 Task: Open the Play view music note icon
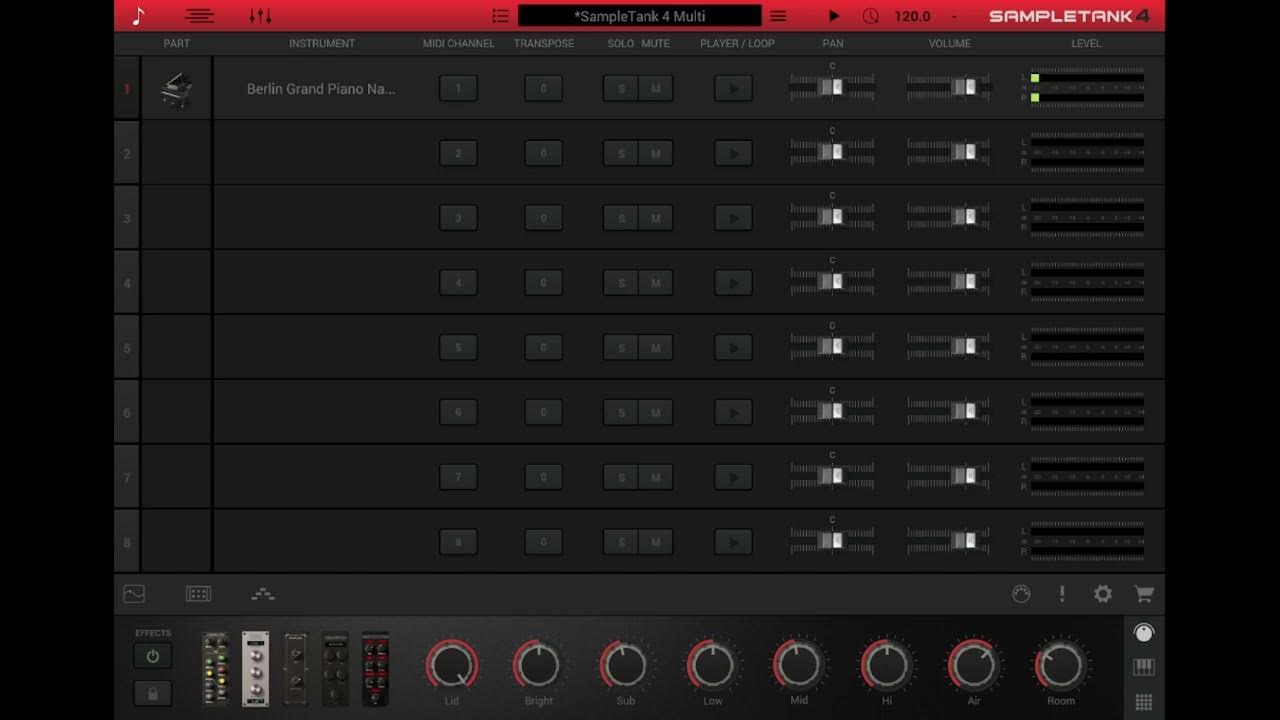pyautogui.click(x=139, y=16)
